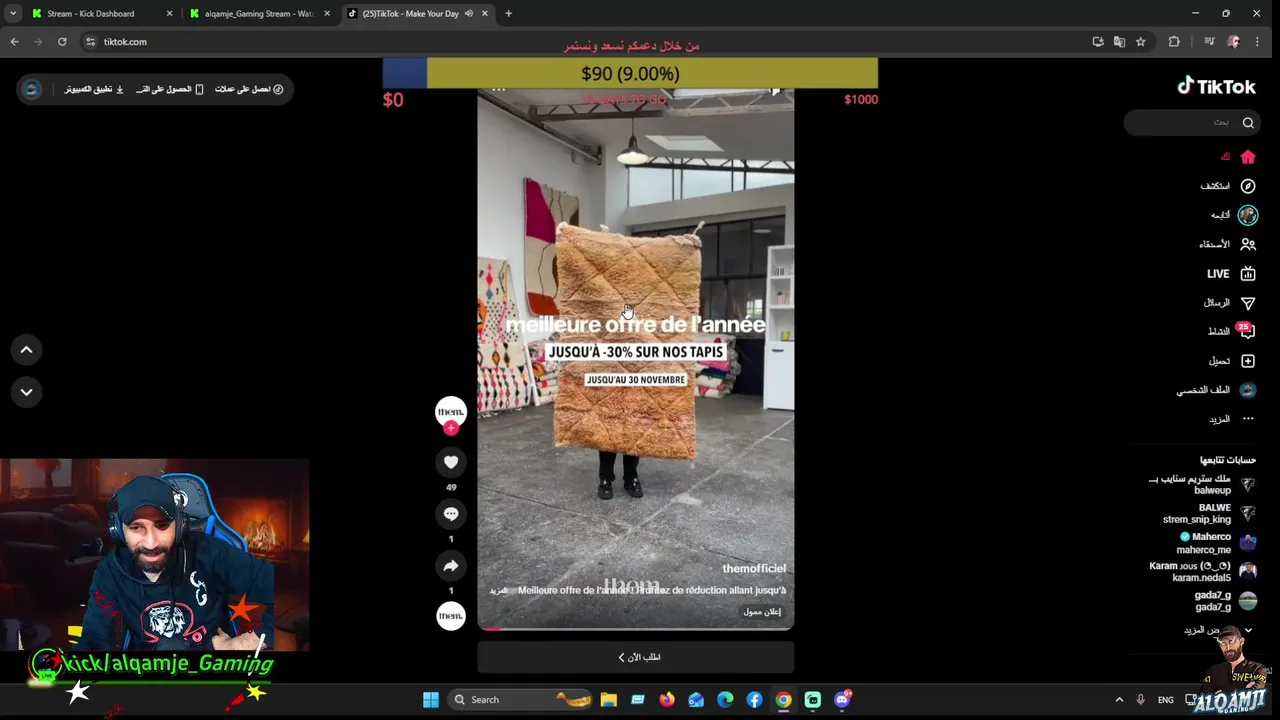1280x720 pixels.
Task: Click the Get Coins button in top pill
Action: tap(249, 89)
